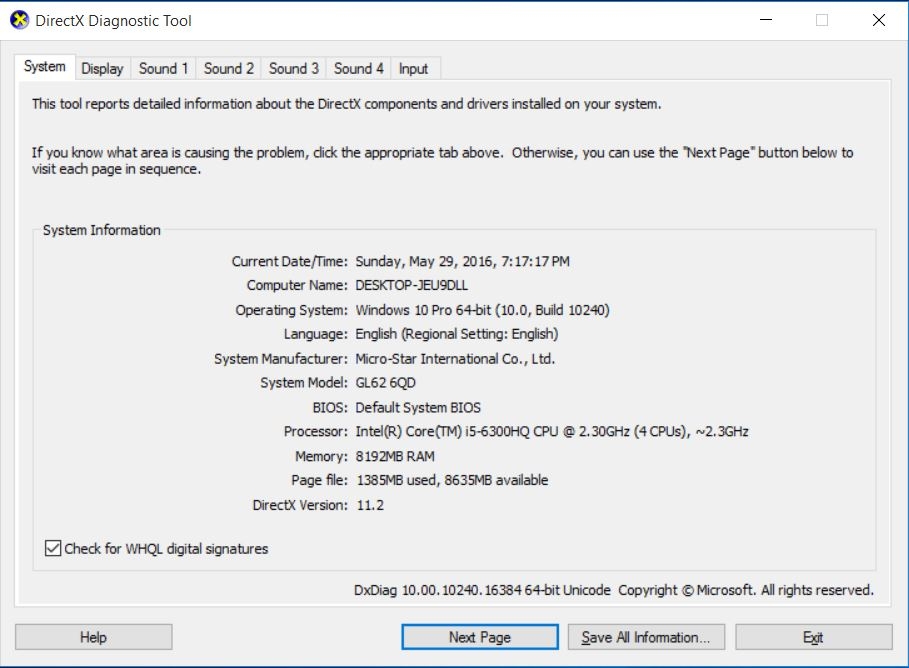Click the Next Page button
909x668 pixels.
pyautogui.click(x=480, y=637)
